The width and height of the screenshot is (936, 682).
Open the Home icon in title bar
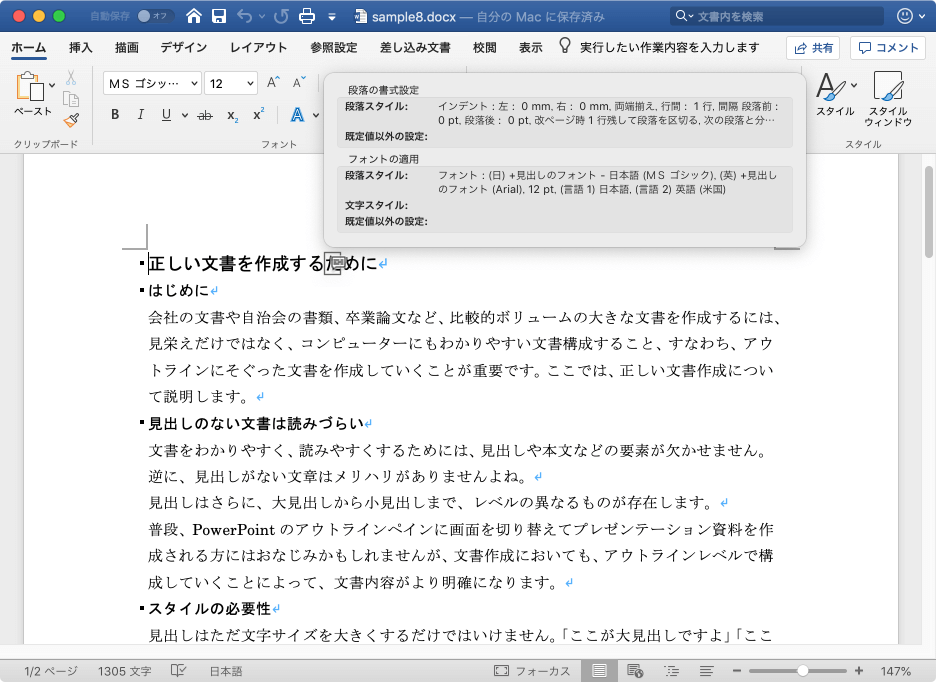pos(193,16)
